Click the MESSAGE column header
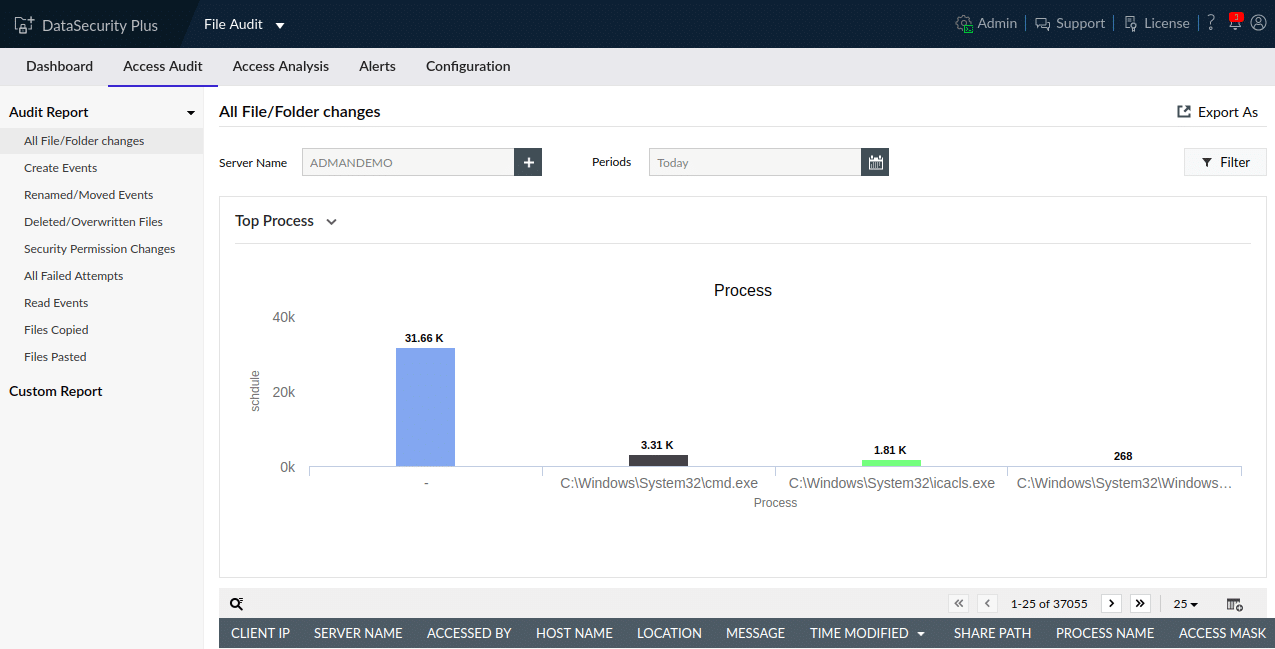Viewport: 1275px width, 649px height. click(x=755, y=633)
